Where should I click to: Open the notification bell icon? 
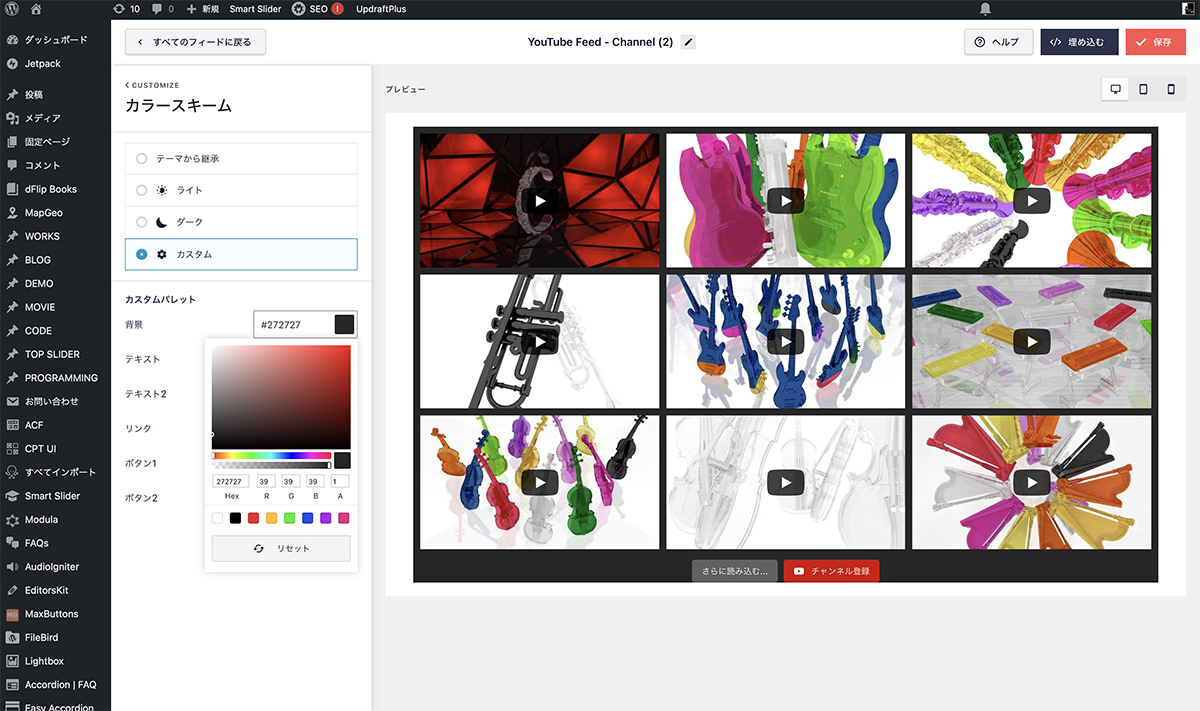985,9
